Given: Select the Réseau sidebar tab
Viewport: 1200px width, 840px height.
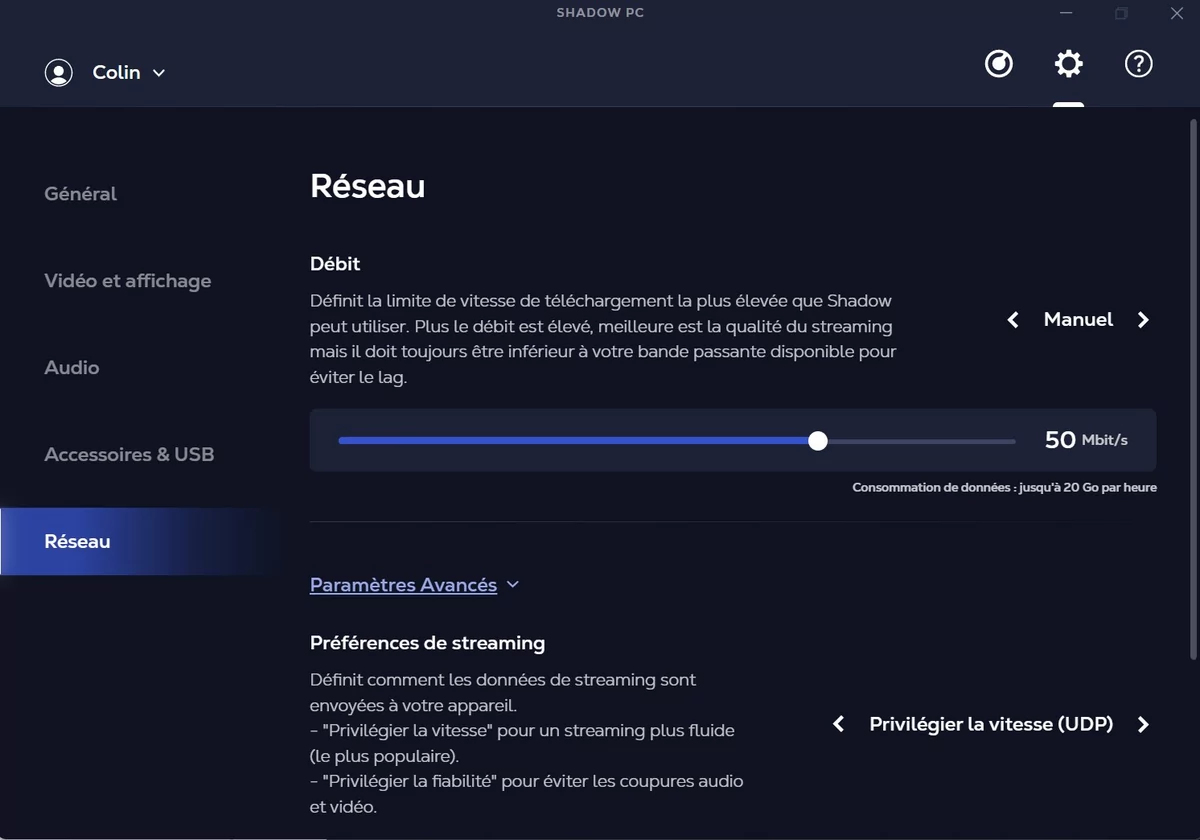Looking at the screenshot, I should (140, 542).
